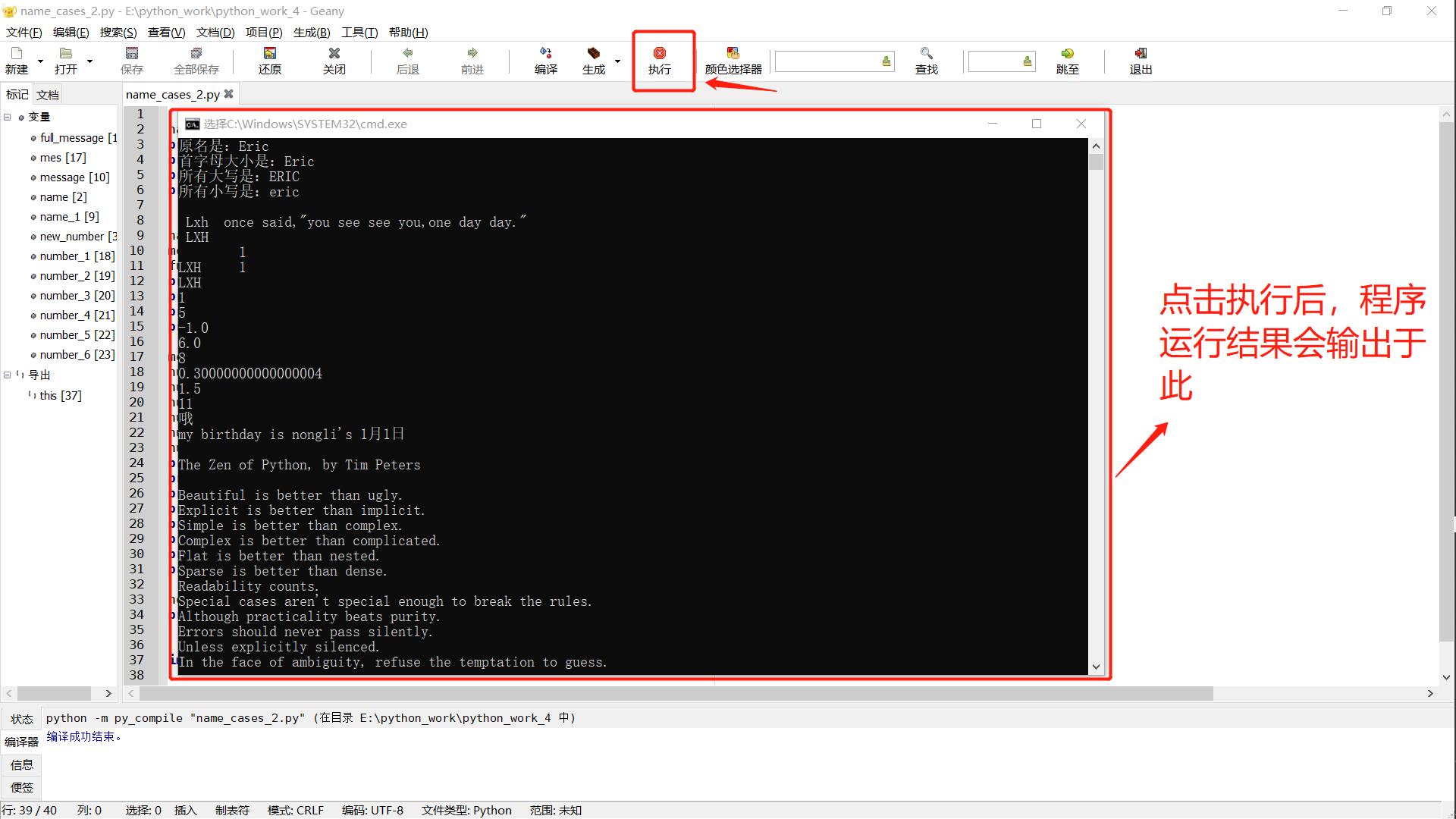The width and height of the screenshot is (1456, 819).
Task: Click cmd window scrollbar up arrow
Action: coord(1096,146)
